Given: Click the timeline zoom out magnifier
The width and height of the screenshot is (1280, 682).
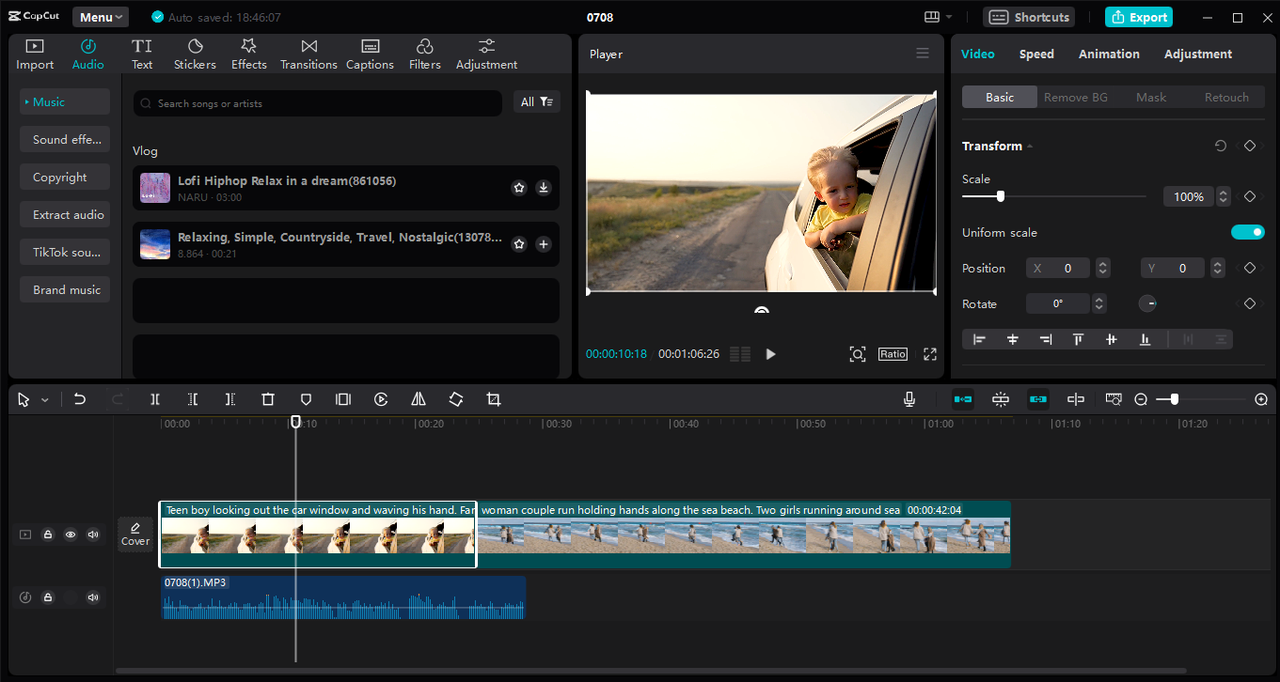Looking at the screenshot, I should coord(1141,399).
